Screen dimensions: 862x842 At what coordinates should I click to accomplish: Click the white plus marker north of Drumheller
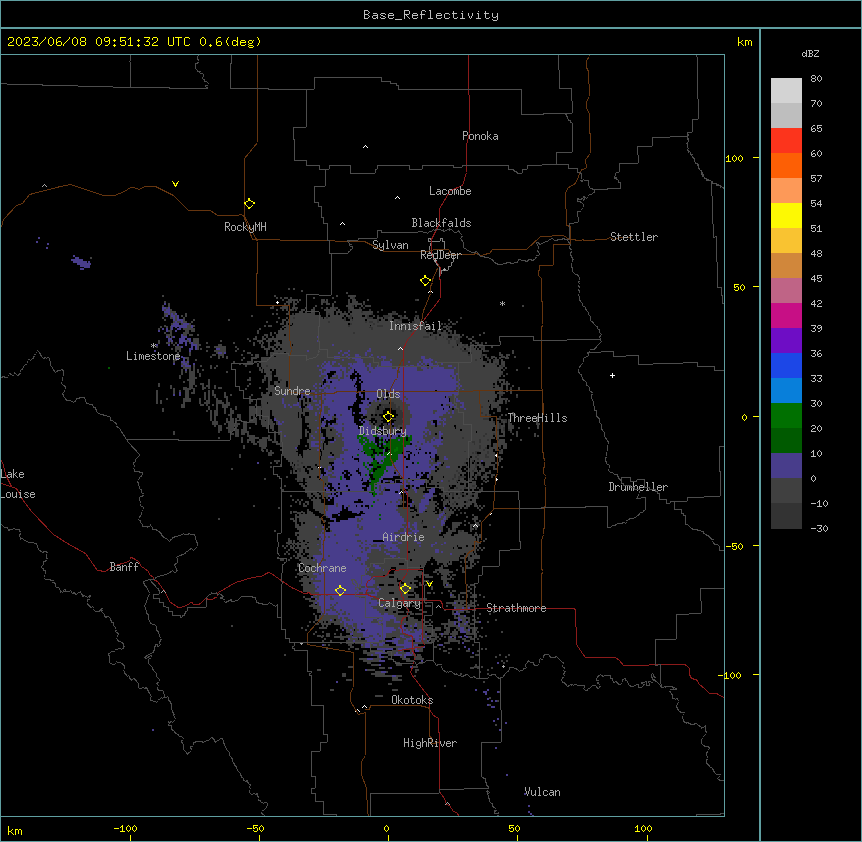612,375
